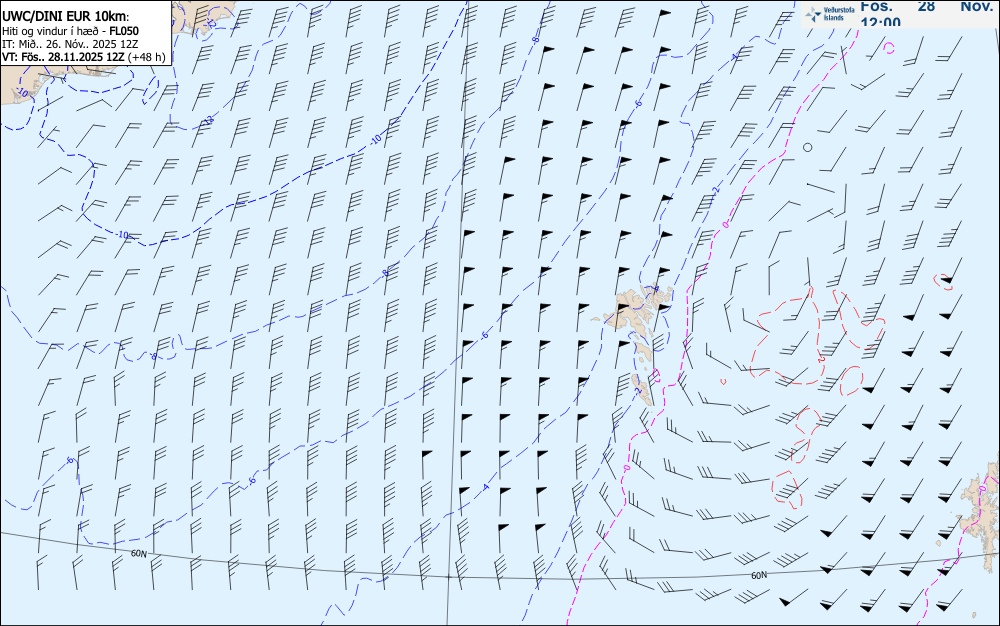Click 'Hiti og vindur í hæð - FL050' subtitle
1000x626 pixels.
point(70,31)
